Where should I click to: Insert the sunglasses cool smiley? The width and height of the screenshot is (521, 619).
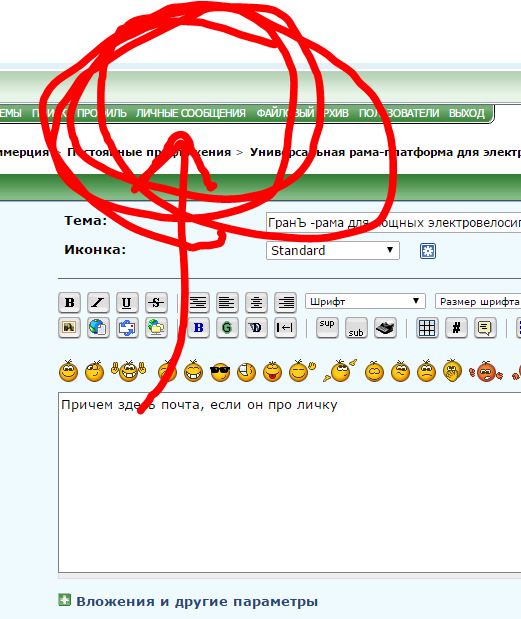click(220, 371)
